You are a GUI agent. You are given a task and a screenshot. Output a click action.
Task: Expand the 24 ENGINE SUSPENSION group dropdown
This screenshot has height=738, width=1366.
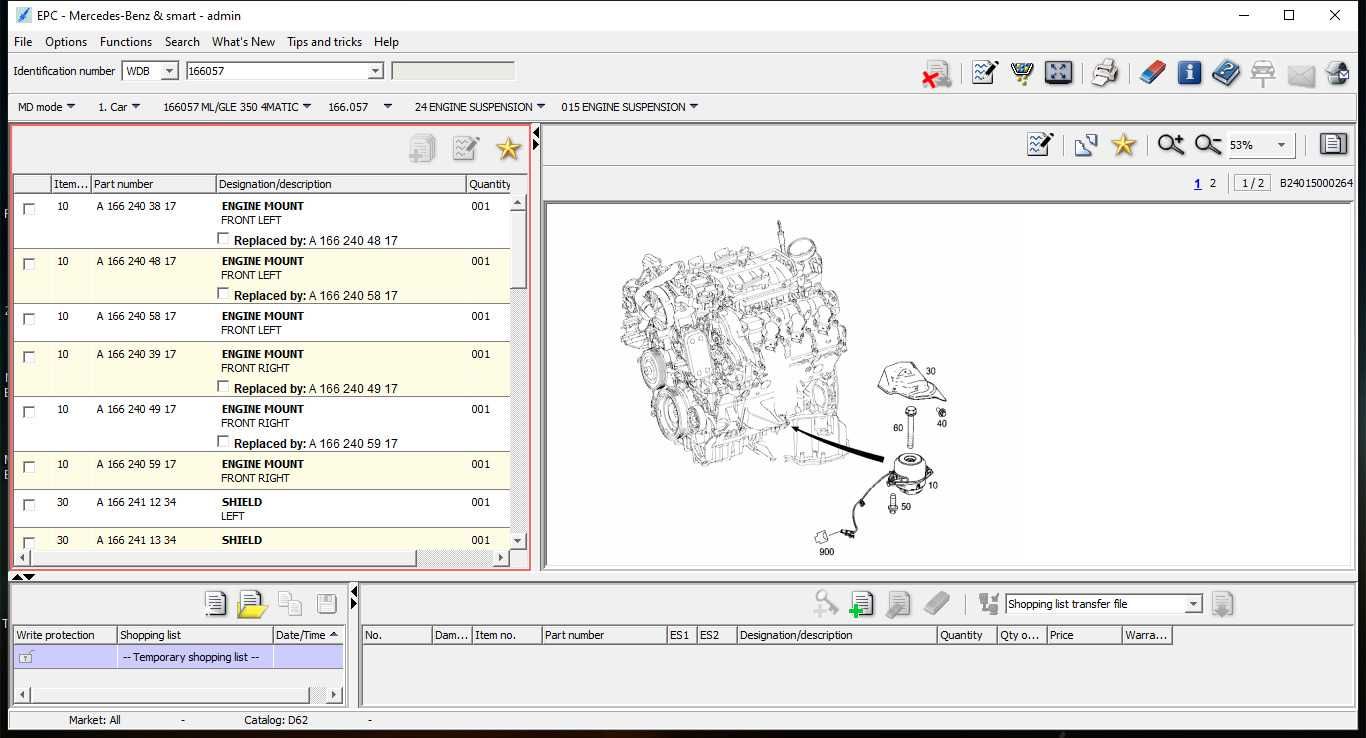tap(480, 107)
